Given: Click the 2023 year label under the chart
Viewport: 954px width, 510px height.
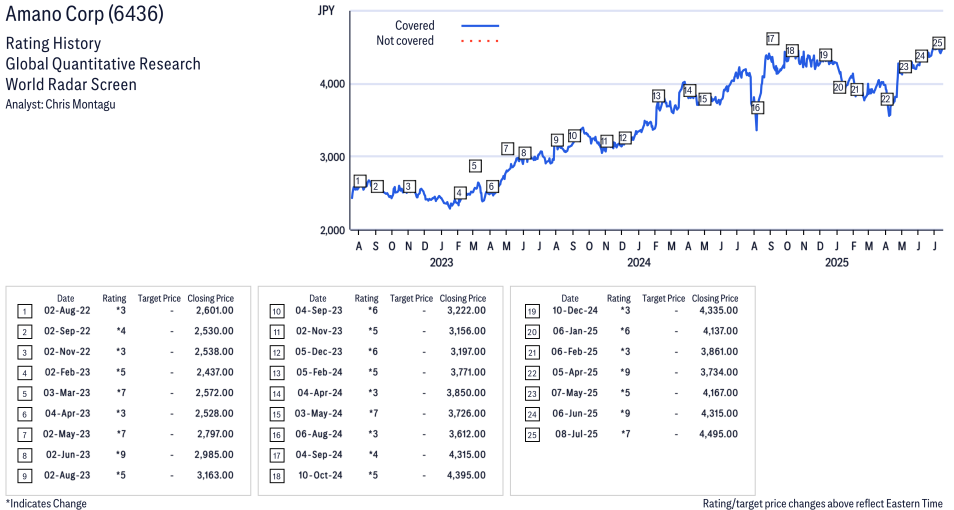Looking at the screenshot, I should pyautogui.click(x=441, y=262).
